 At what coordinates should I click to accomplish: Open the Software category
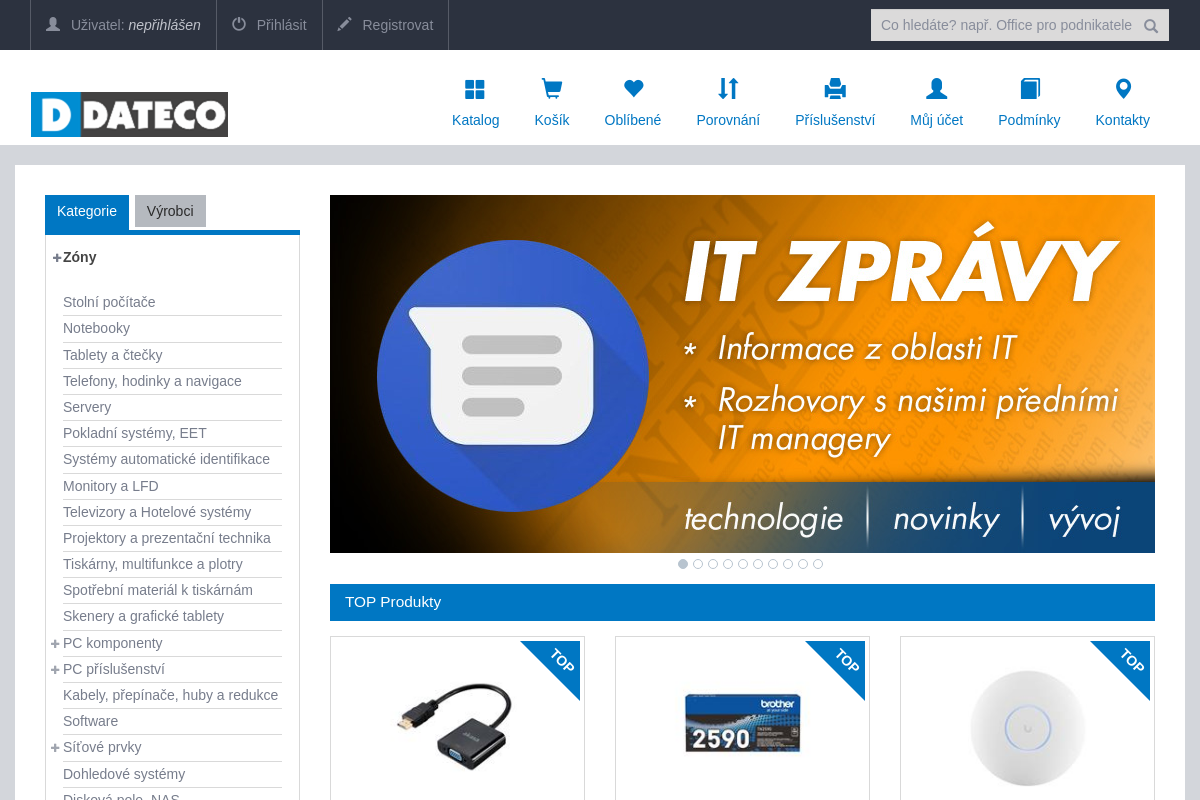90,721
